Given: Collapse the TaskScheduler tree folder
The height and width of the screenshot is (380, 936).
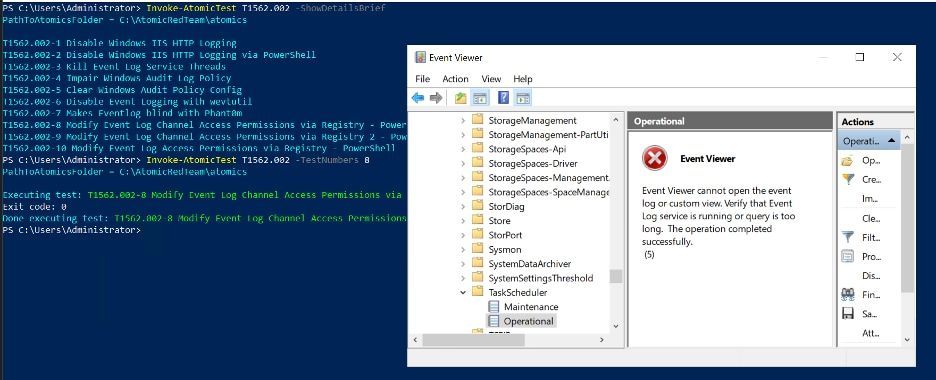Looking at the screenshot, I should point(463,292).
